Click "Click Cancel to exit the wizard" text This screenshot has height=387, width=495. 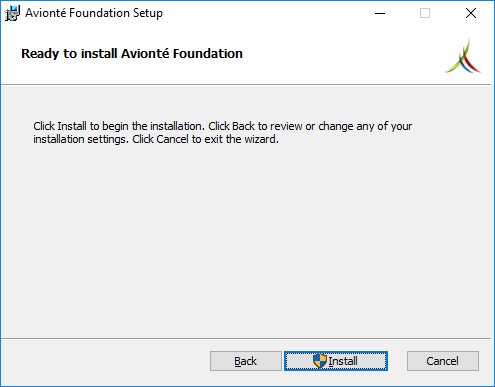click(x=206, y=139)
